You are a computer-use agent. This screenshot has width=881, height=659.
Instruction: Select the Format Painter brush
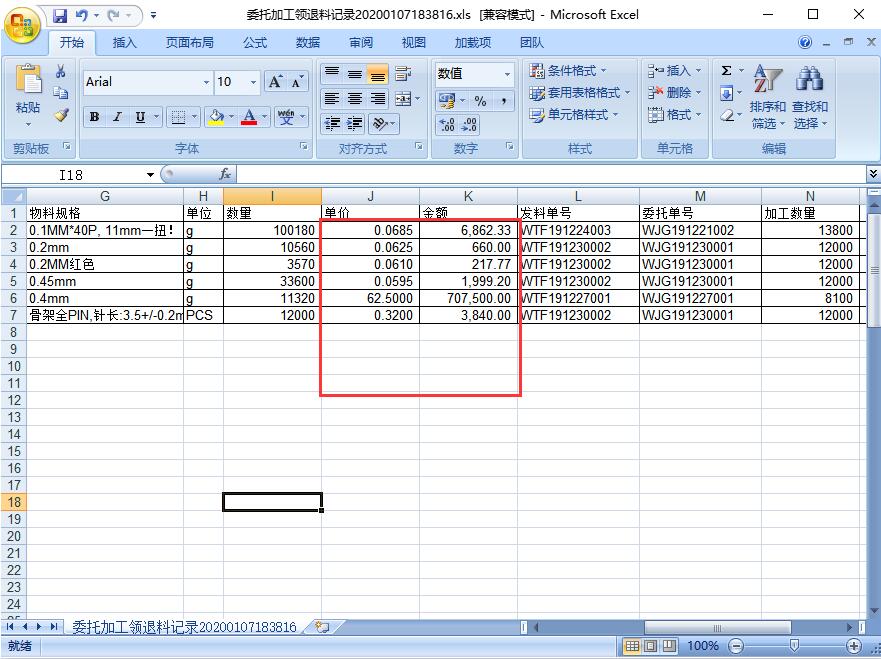[x=61, y=115]
